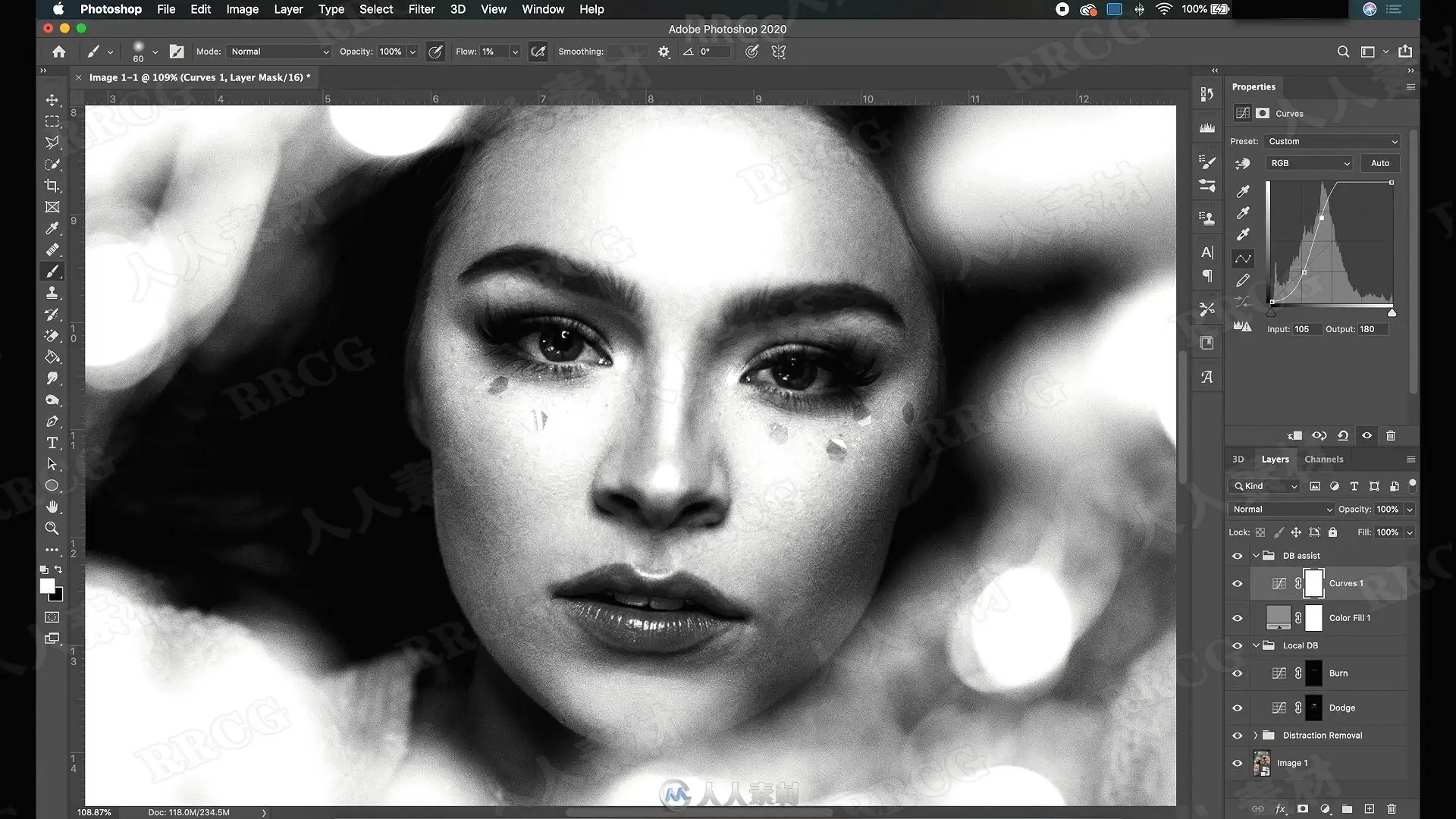Image resolution: width=1456 pixels, height=819 pixels.
Task: Open the Filter menu
Action: (x=421, y=9)
